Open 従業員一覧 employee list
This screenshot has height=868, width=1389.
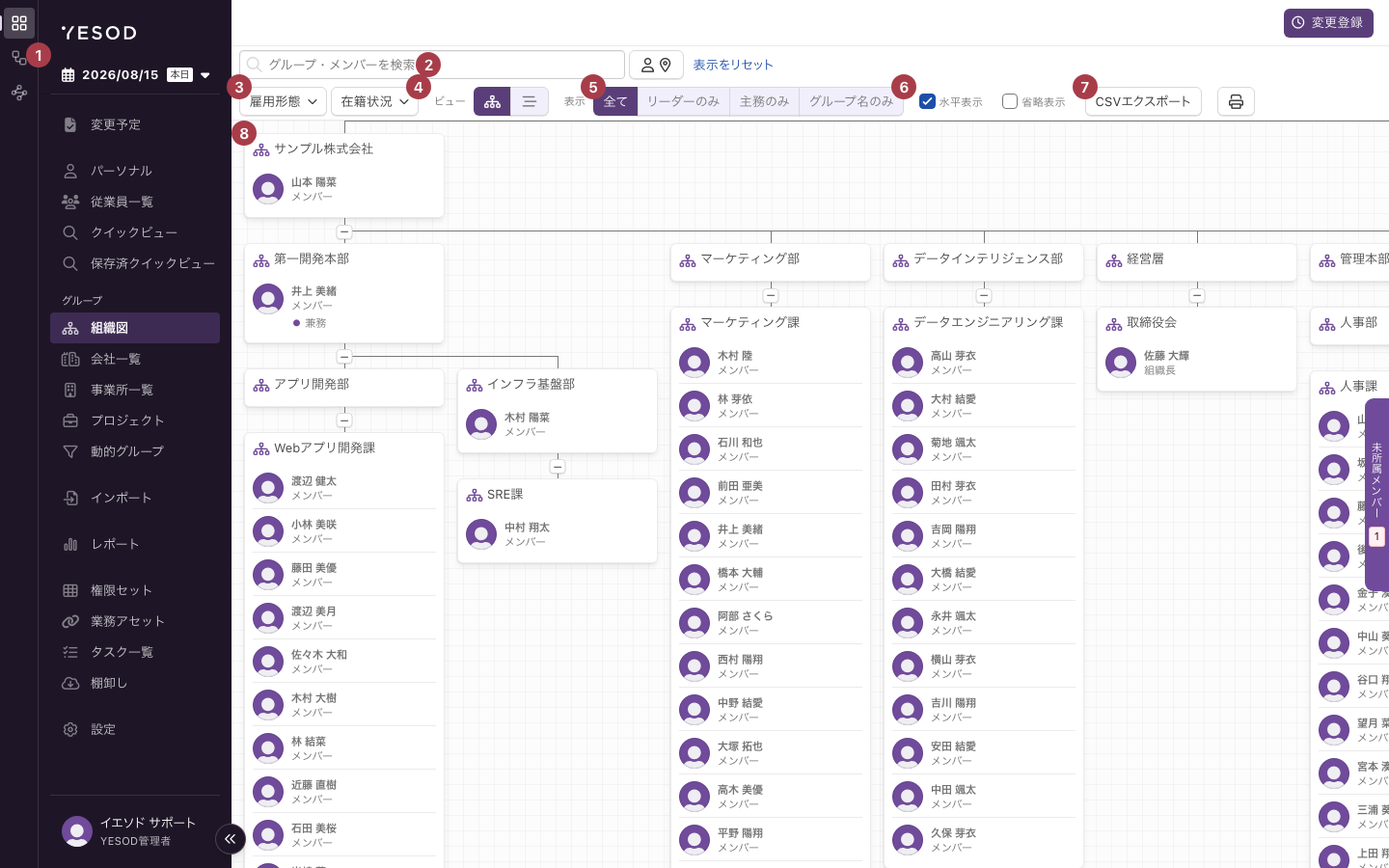tap(135, 202)
